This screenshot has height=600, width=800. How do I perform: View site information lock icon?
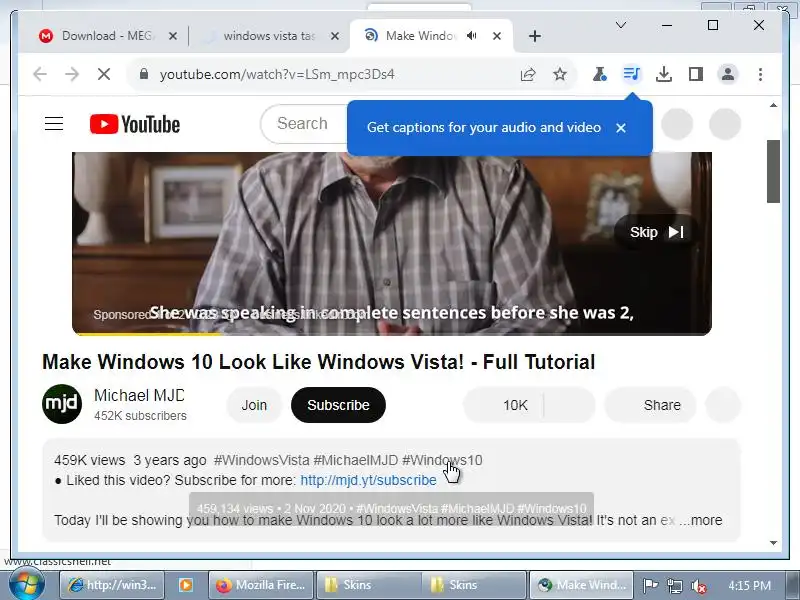pos(144,74)
